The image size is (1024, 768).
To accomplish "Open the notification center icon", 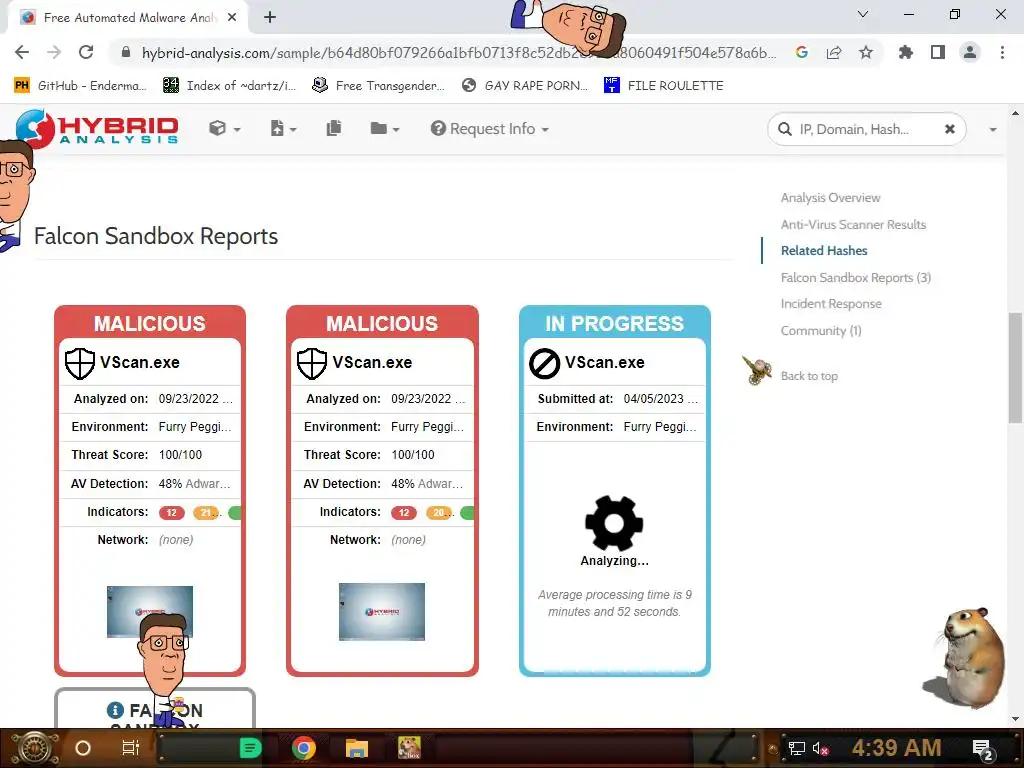I will (x=983, y=750).
